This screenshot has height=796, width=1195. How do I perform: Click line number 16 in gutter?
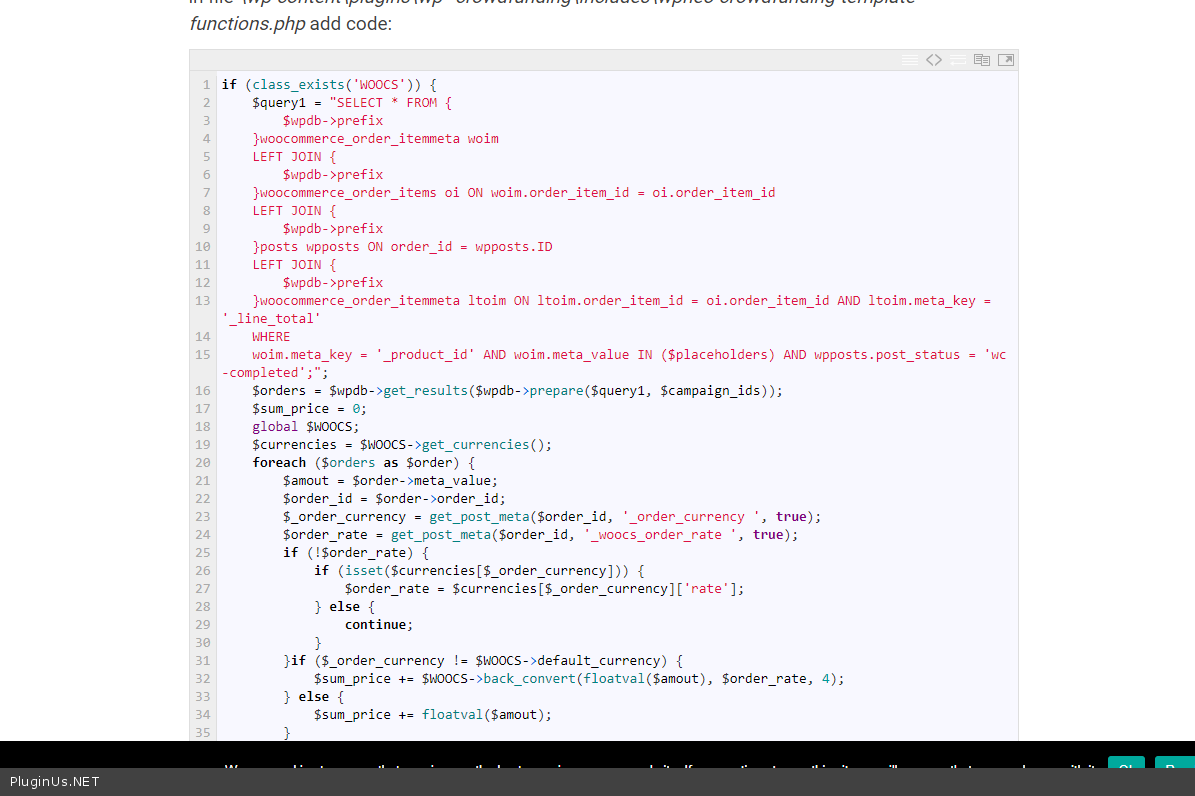pyautogui.click(x=203, y=391)
